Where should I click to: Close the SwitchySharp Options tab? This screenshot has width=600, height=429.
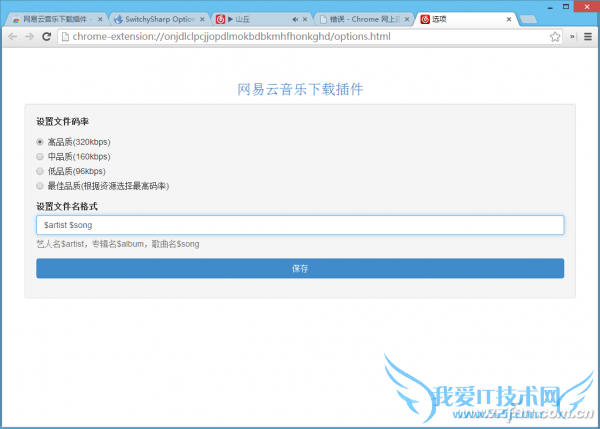202,19
